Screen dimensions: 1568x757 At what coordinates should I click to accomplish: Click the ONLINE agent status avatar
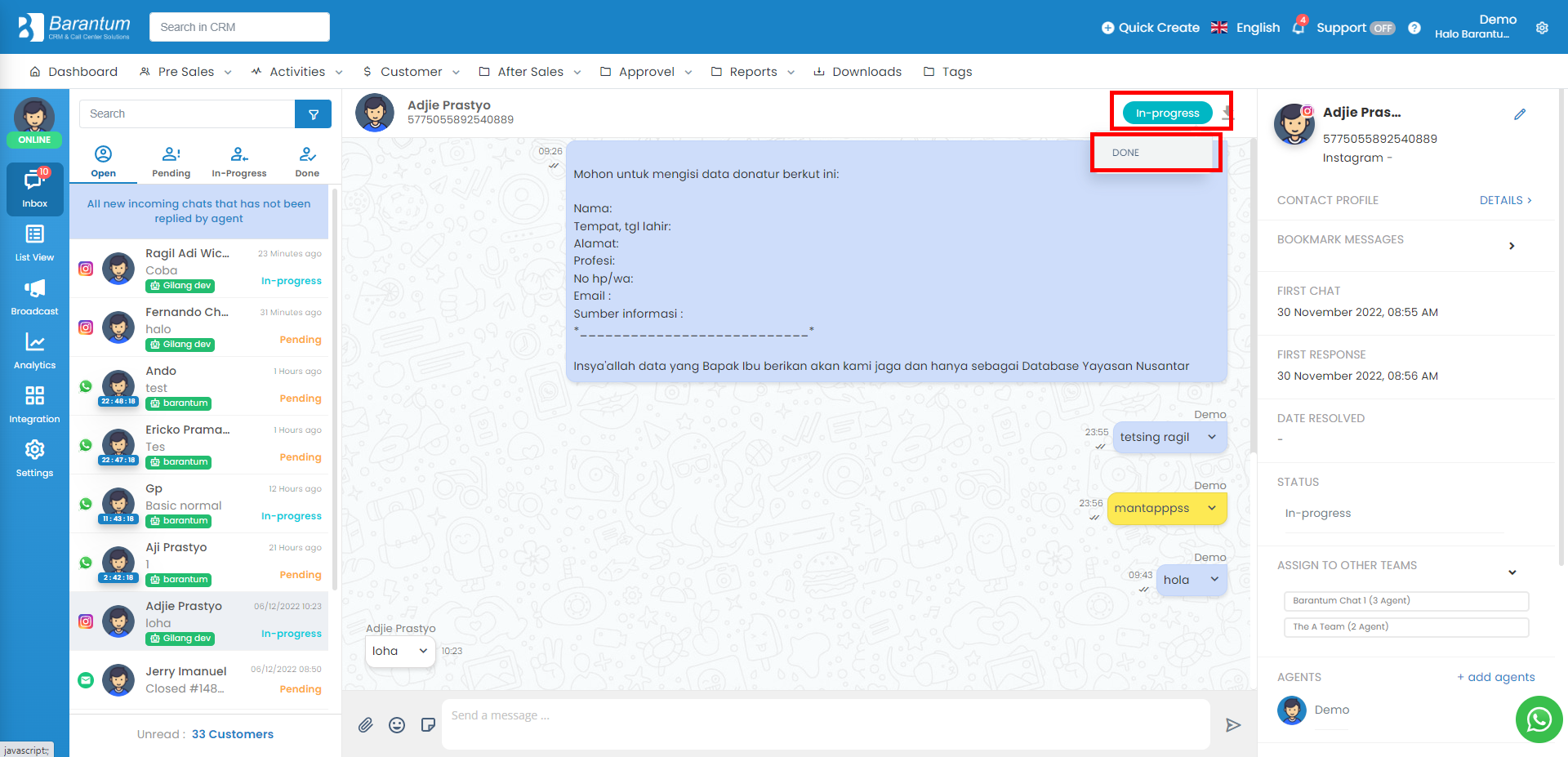[34, 122]
